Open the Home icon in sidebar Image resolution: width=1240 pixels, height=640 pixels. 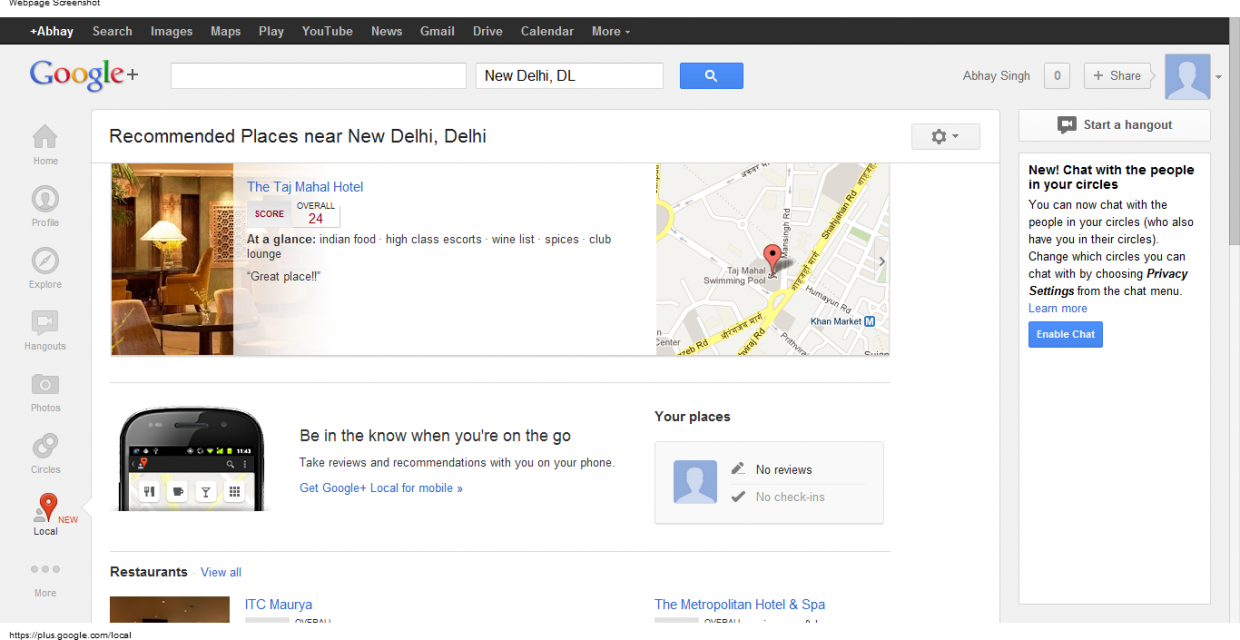pyautogui.click(x=45, y=137)
